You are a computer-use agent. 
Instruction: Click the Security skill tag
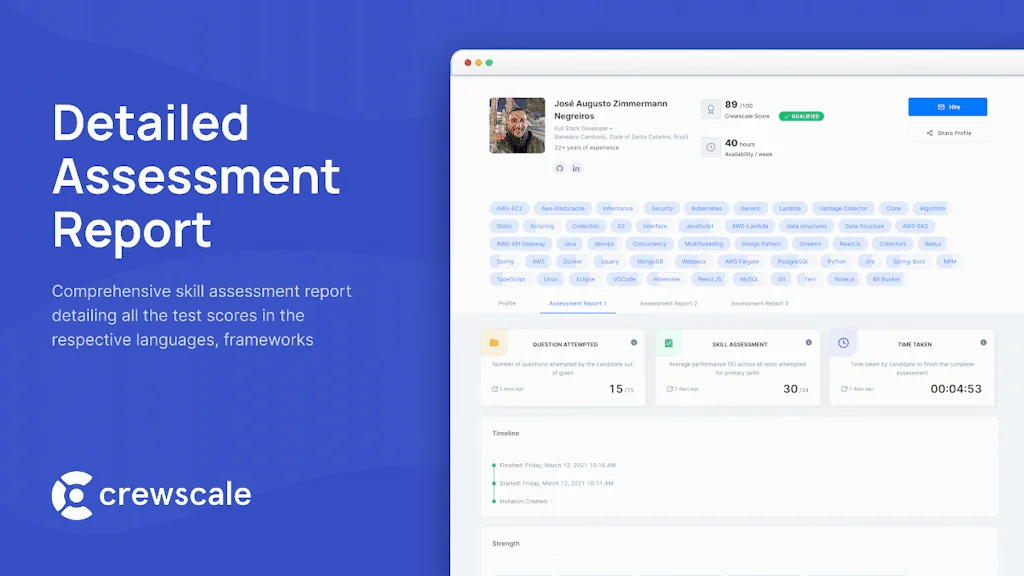(662, 208)
